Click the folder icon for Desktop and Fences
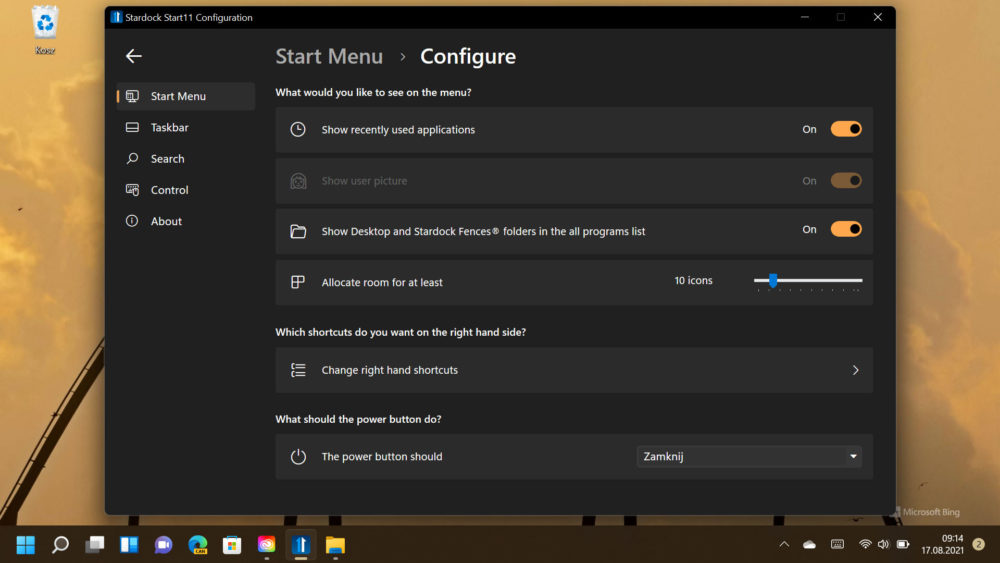1000x563 pixels. [x=298, y=231]
